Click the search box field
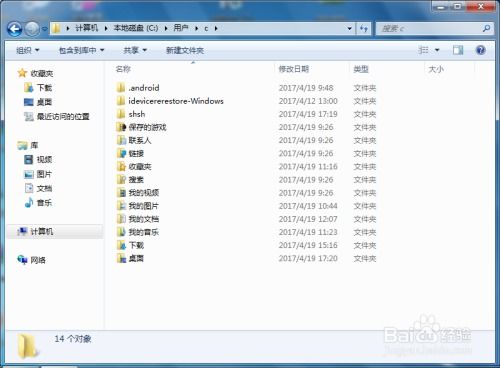 pos(431,29)
